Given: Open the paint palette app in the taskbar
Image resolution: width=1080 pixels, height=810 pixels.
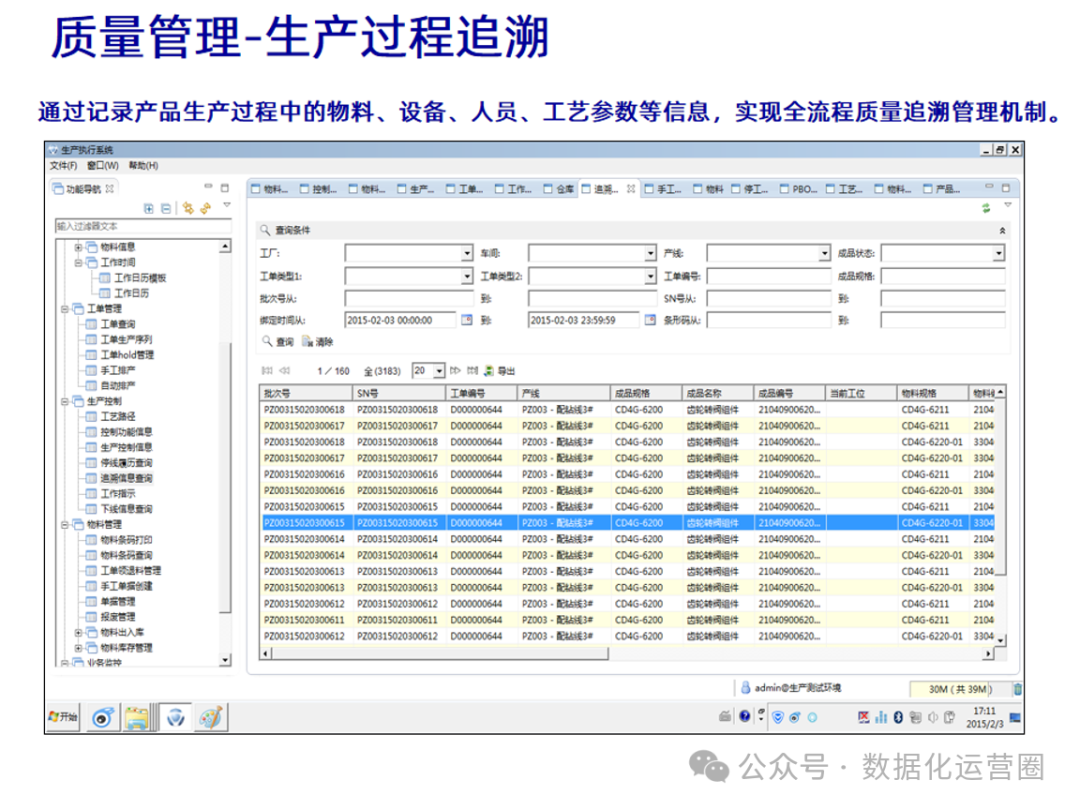Looking at the screenshot, I should (211, 718).
